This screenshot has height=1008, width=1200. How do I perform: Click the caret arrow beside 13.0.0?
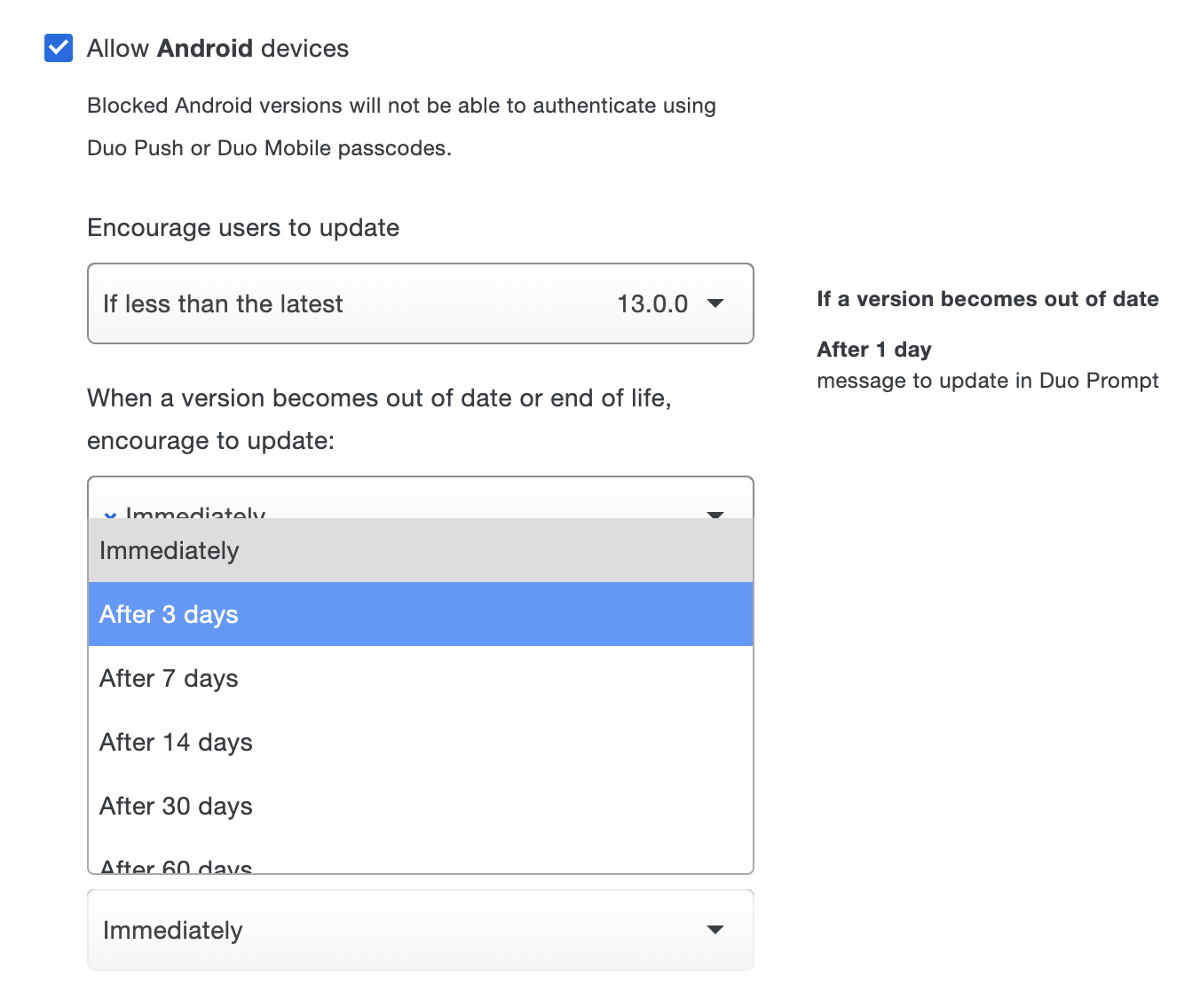[715, 303]
